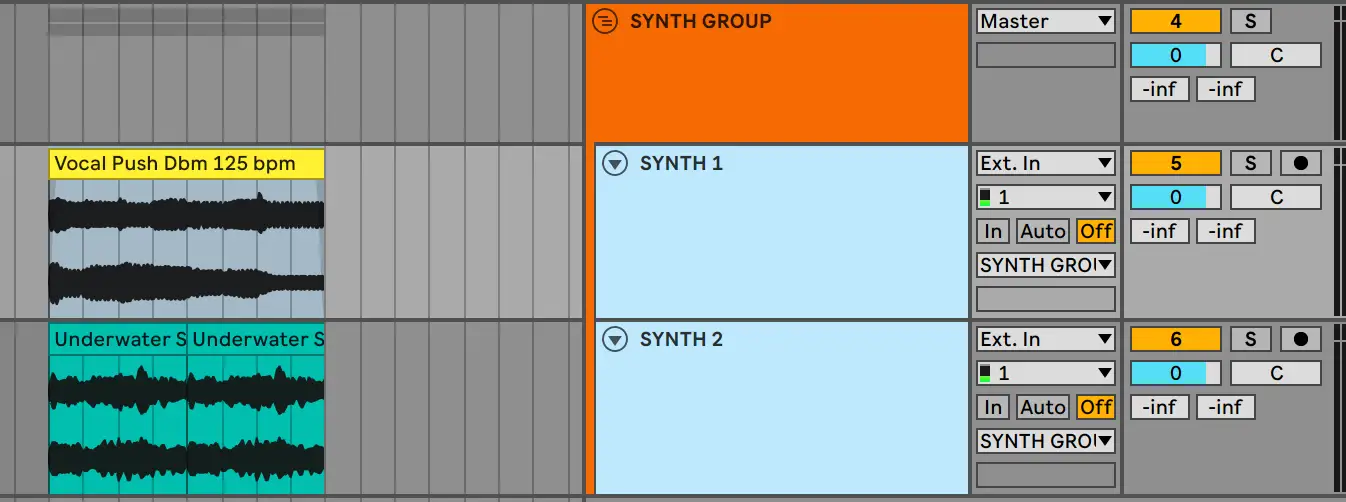The width and height of the screenshot is (1346, 502).
Task: Arm SYNTH 2 track for recording
Action: (1300, 339)
